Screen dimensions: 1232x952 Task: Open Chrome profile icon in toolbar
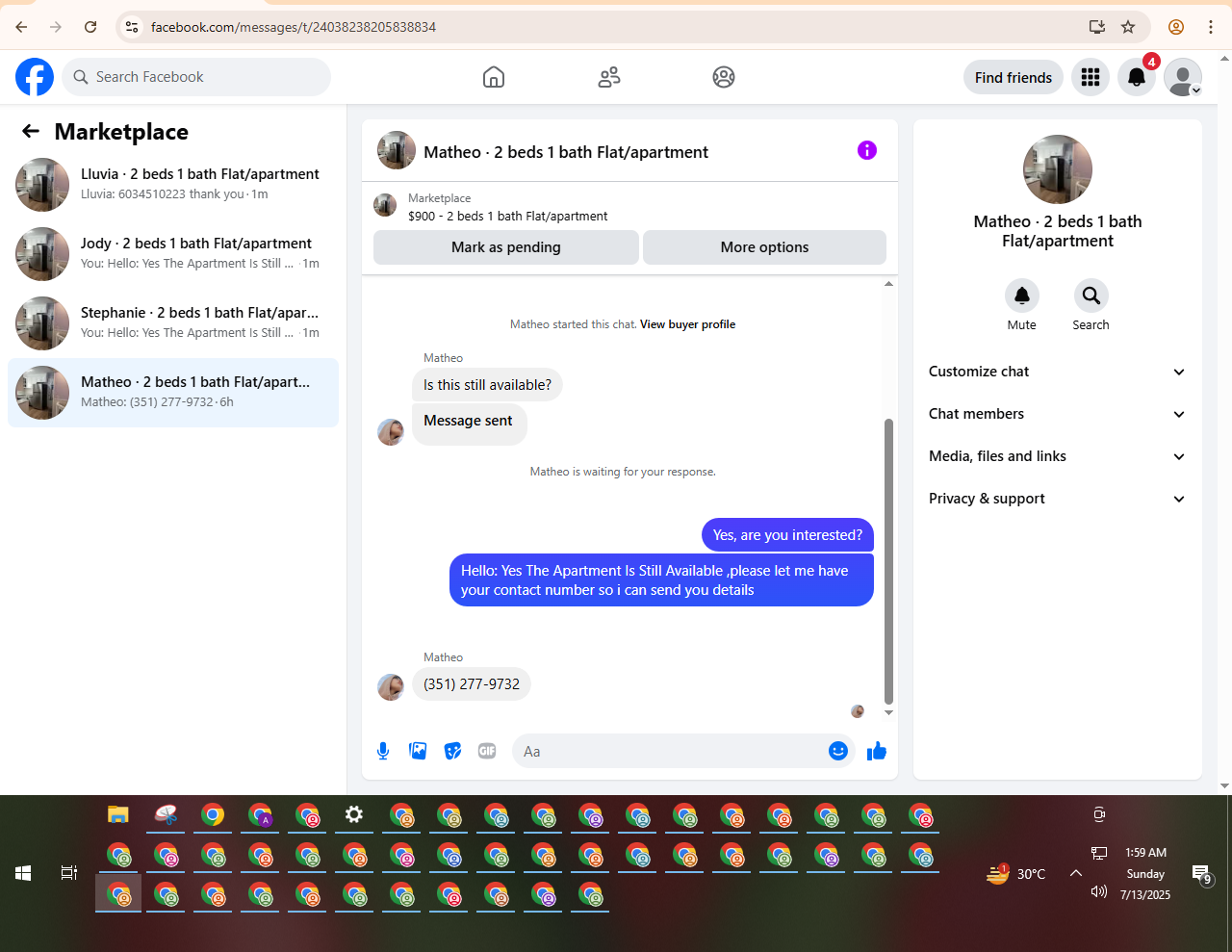tap(1175, 27)
